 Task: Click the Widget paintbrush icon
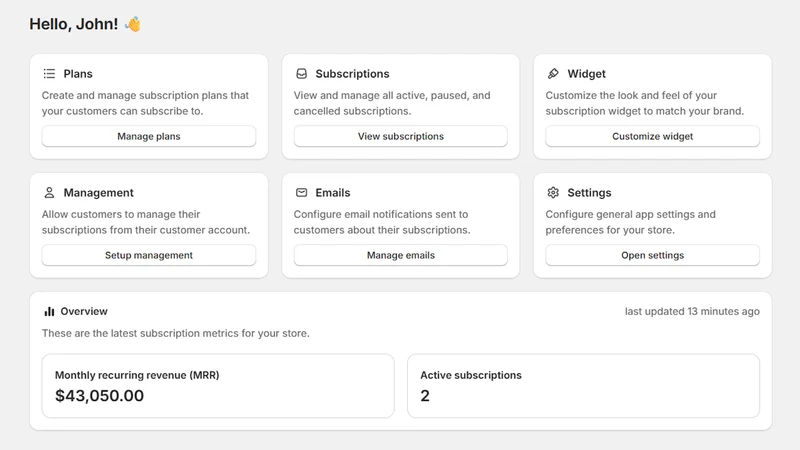(x=553, y=74)
